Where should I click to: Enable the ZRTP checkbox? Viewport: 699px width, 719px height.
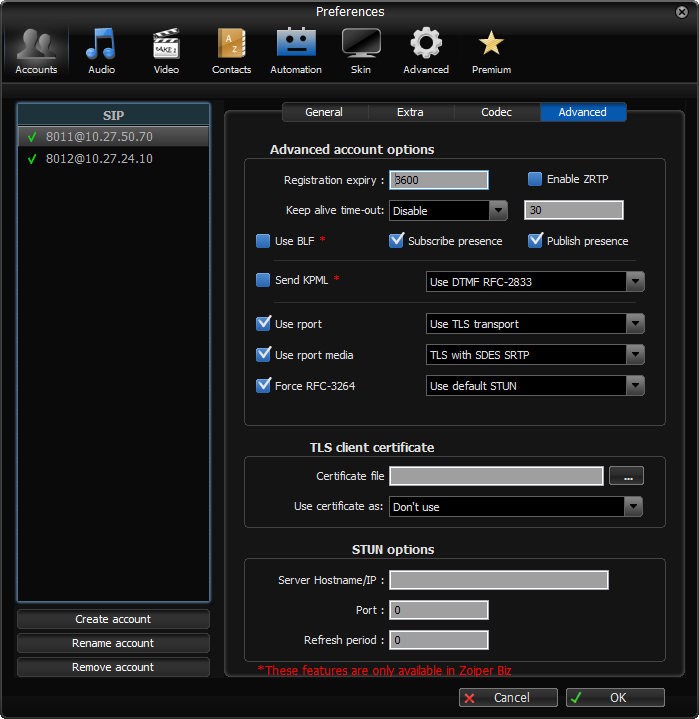(535, 180)
